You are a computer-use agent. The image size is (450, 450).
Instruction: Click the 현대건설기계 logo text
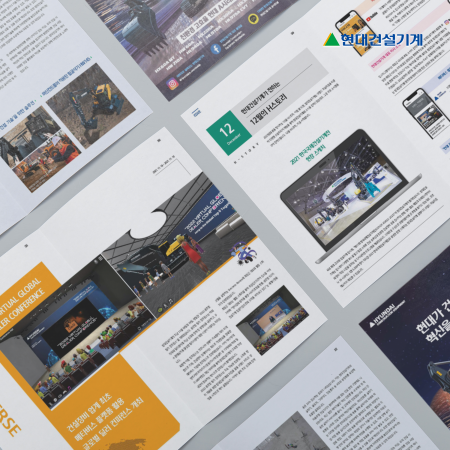[x=382, y=40]
